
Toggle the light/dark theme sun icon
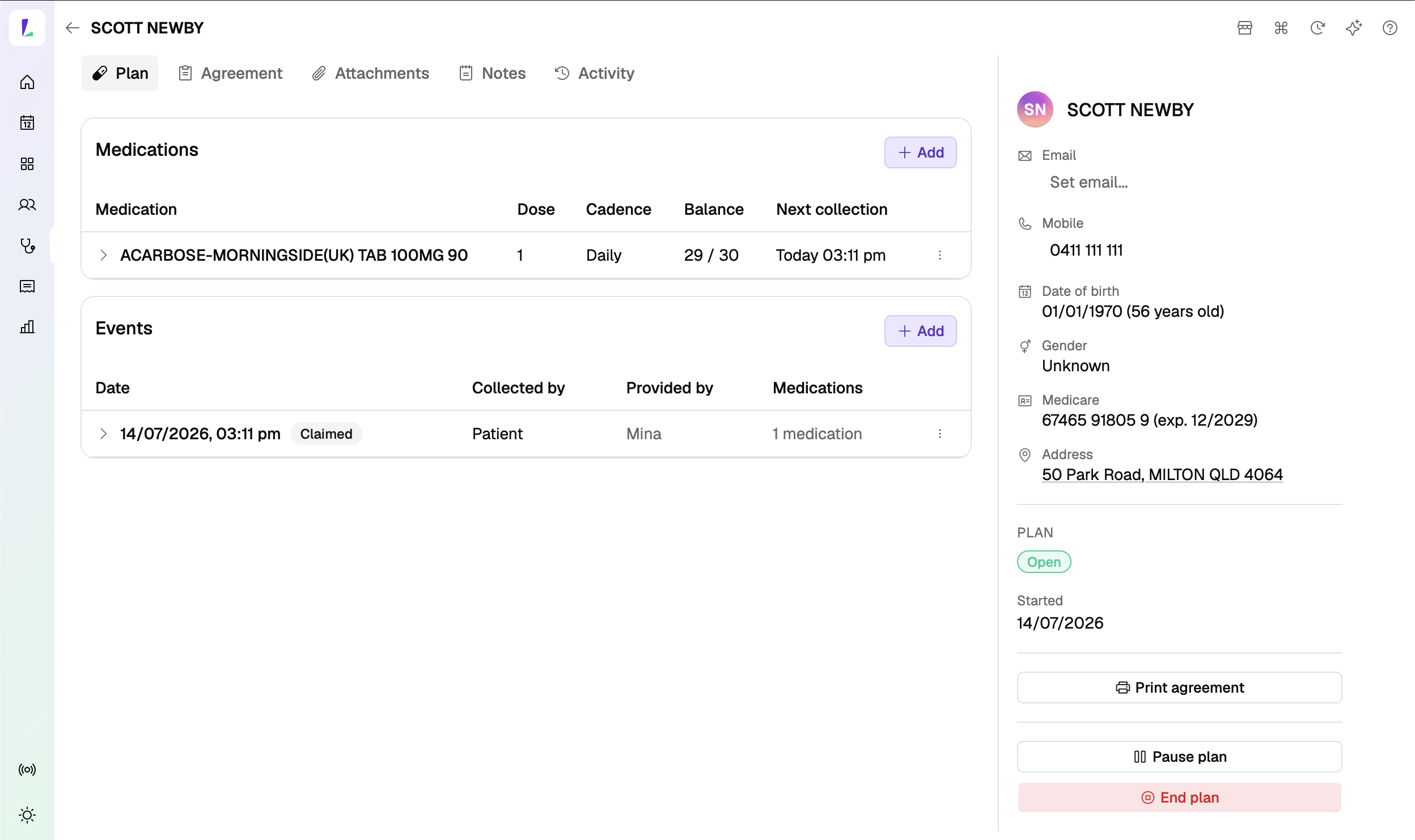27,815
